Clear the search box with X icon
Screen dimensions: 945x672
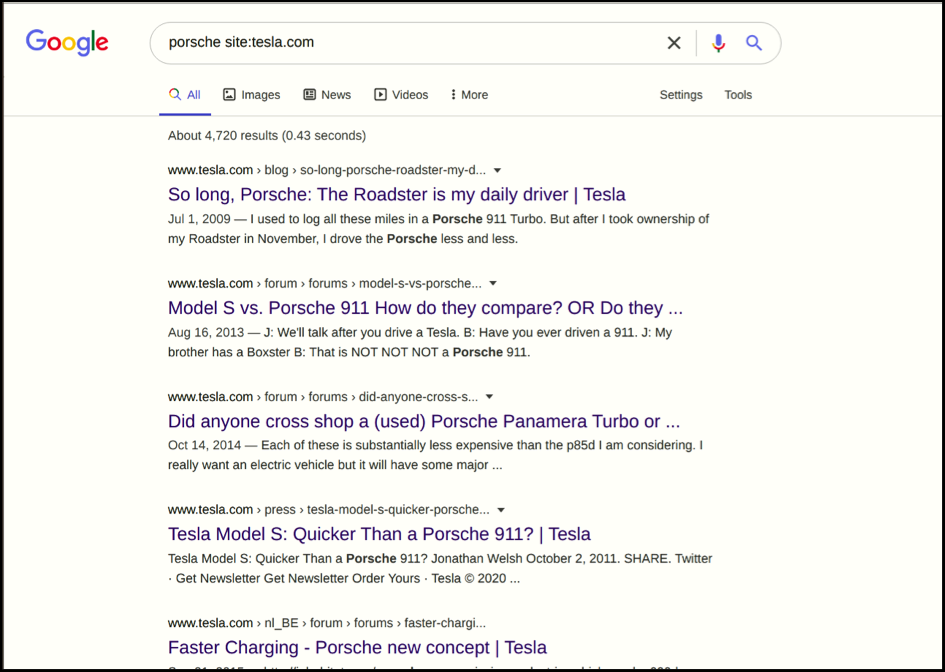(674, 43)
